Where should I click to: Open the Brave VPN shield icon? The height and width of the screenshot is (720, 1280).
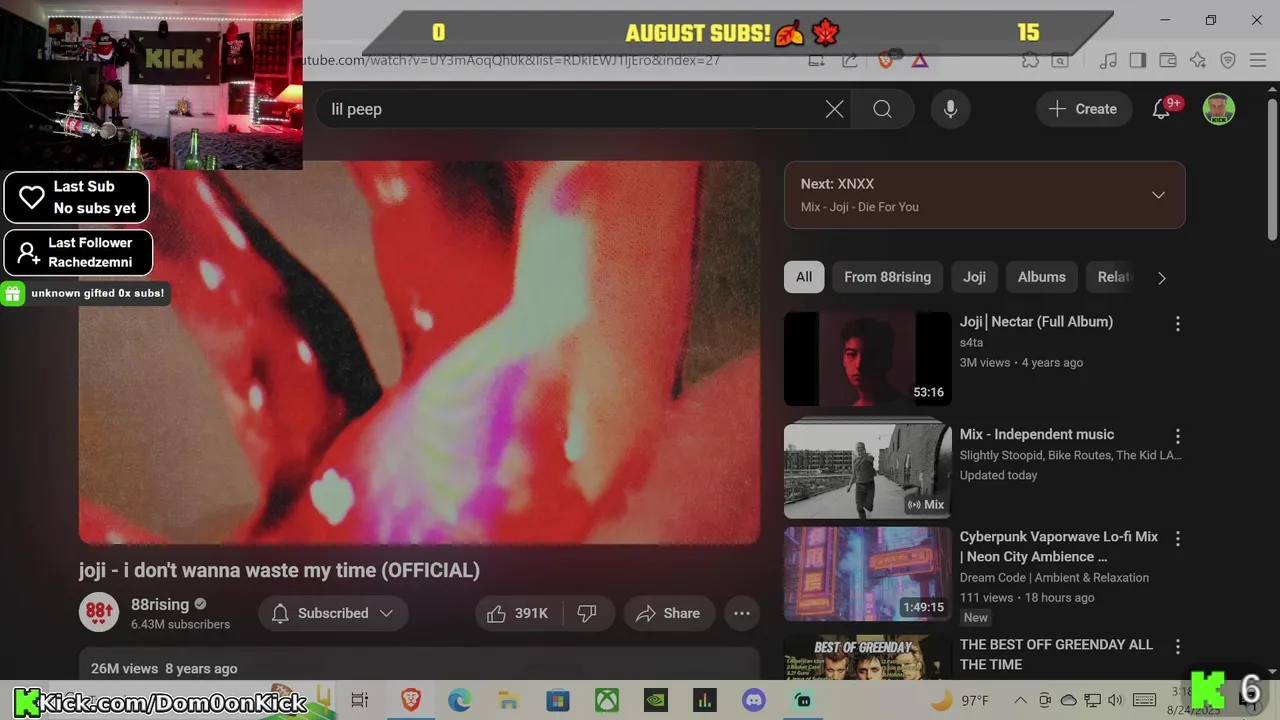1228,60
